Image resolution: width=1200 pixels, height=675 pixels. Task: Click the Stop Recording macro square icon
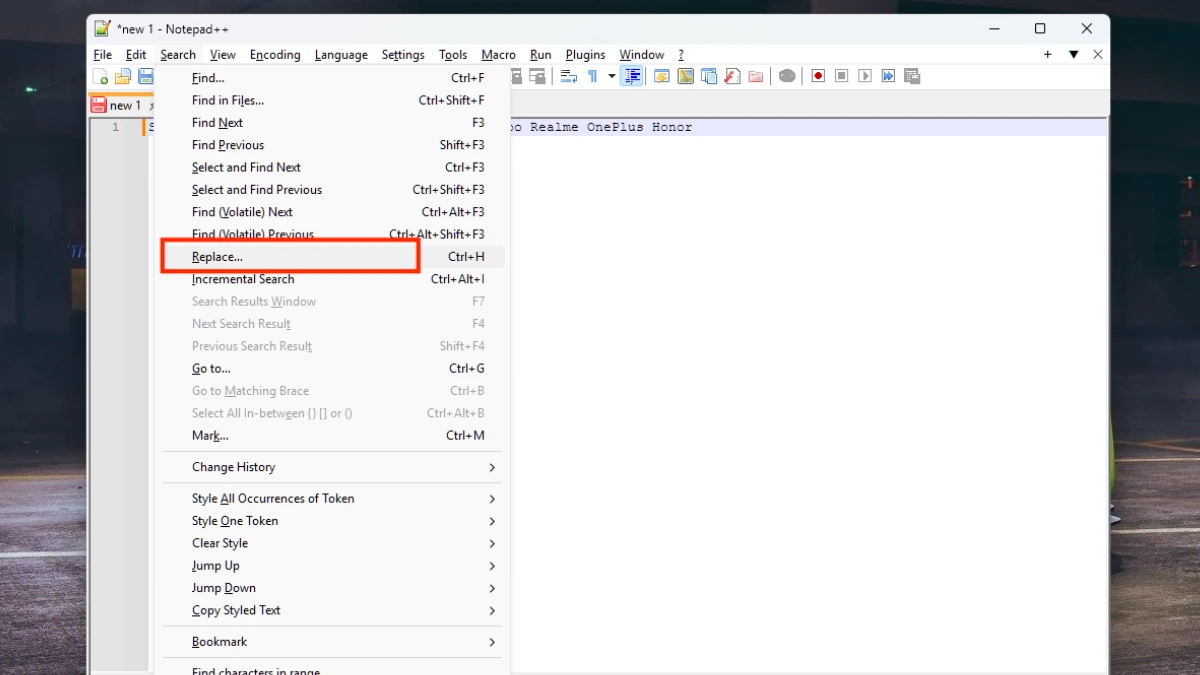[842, 76]
